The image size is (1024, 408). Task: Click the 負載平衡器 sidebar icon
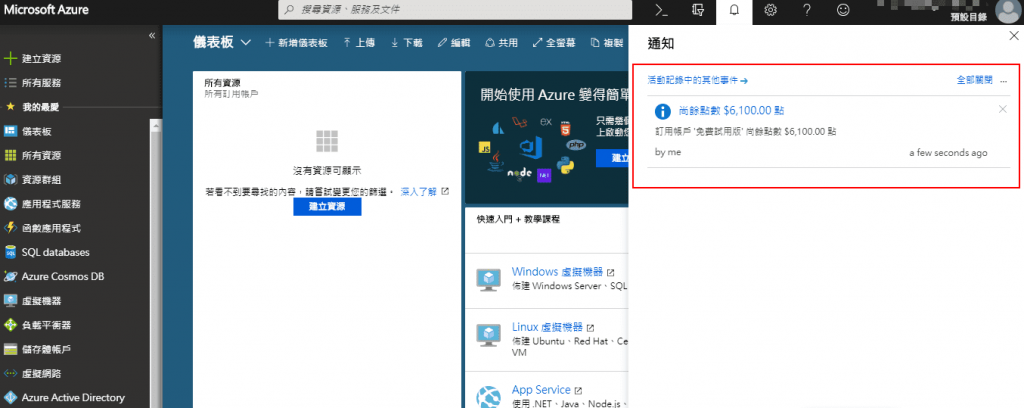[x=10, y=325]
